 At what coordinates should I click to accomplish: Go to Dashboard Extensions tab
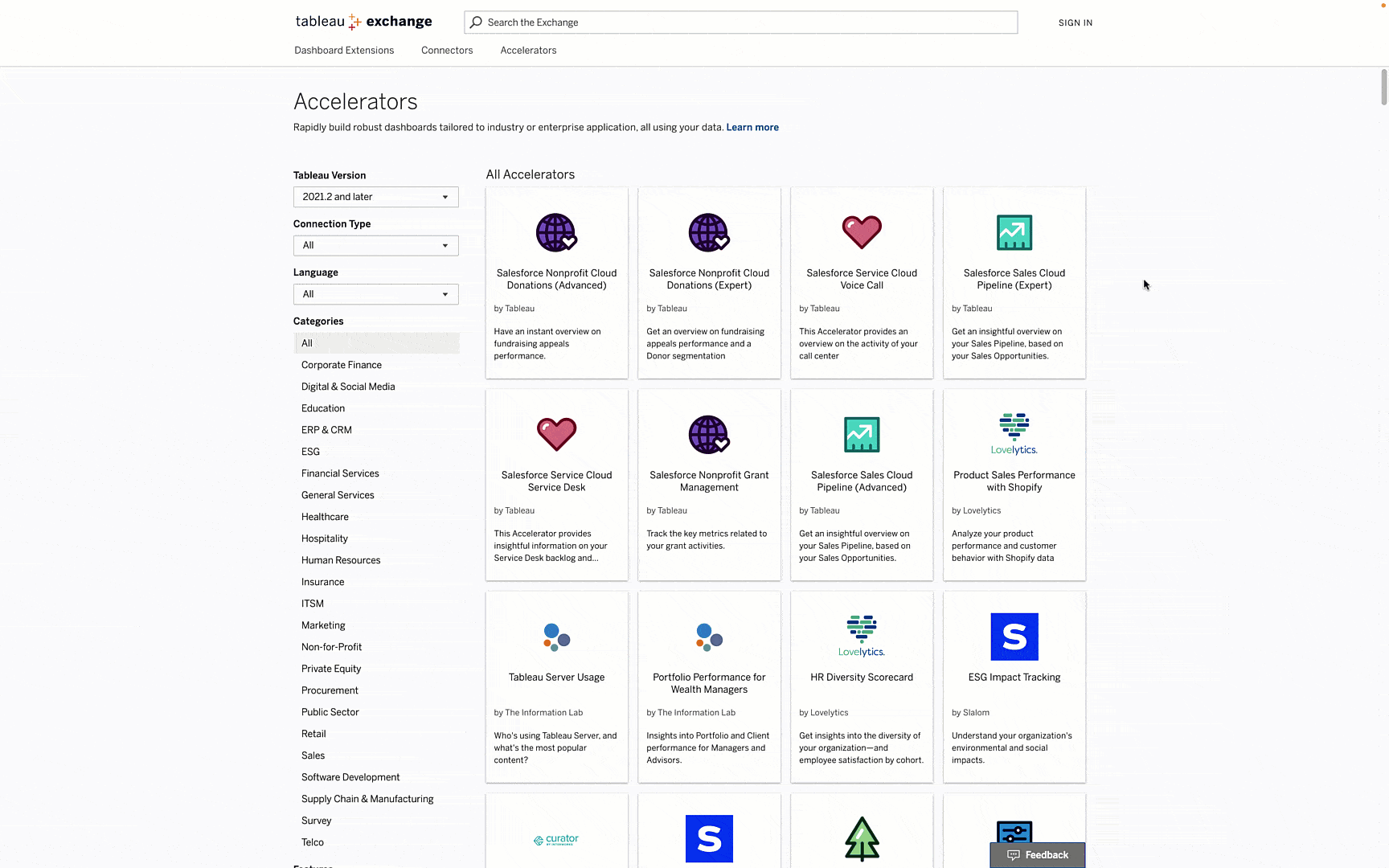pos(344,51)
